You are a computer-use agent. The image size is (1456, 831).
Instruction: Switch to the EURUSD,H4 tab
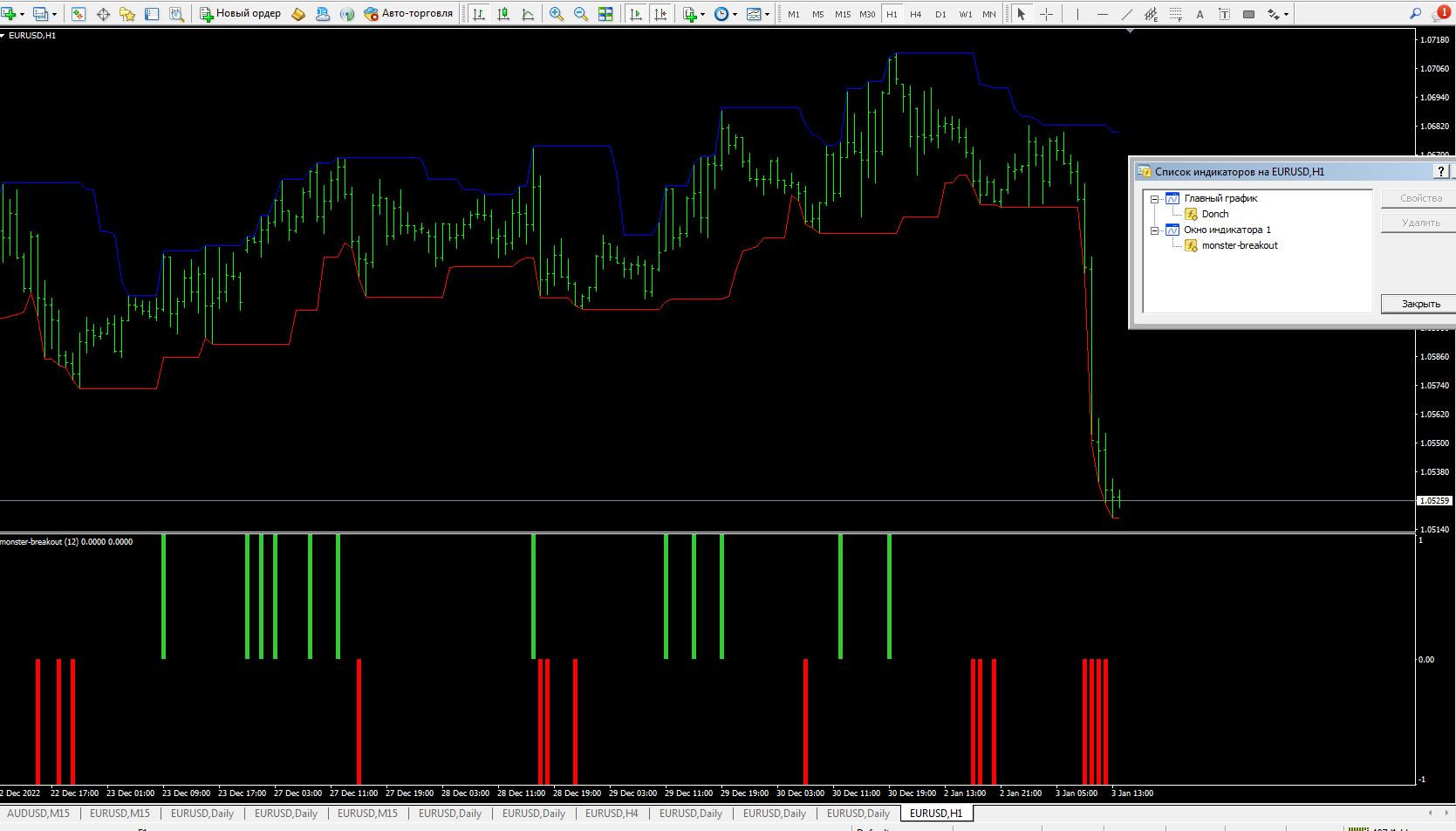click(612, 814)
